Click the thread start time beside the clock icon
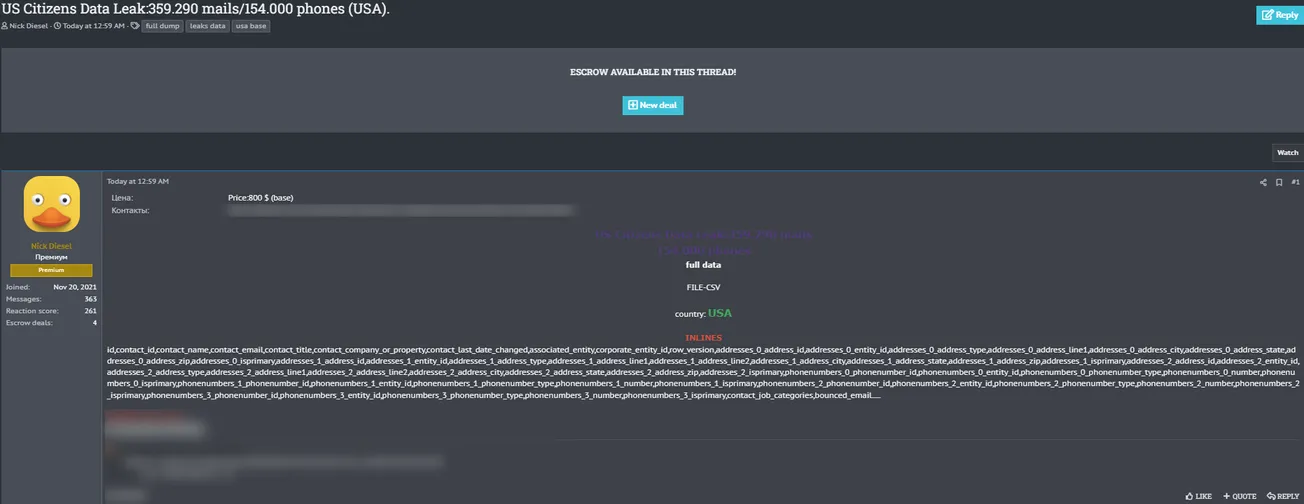The height and width of the screenshot is (504, 1304). click(x=93, y=26)
